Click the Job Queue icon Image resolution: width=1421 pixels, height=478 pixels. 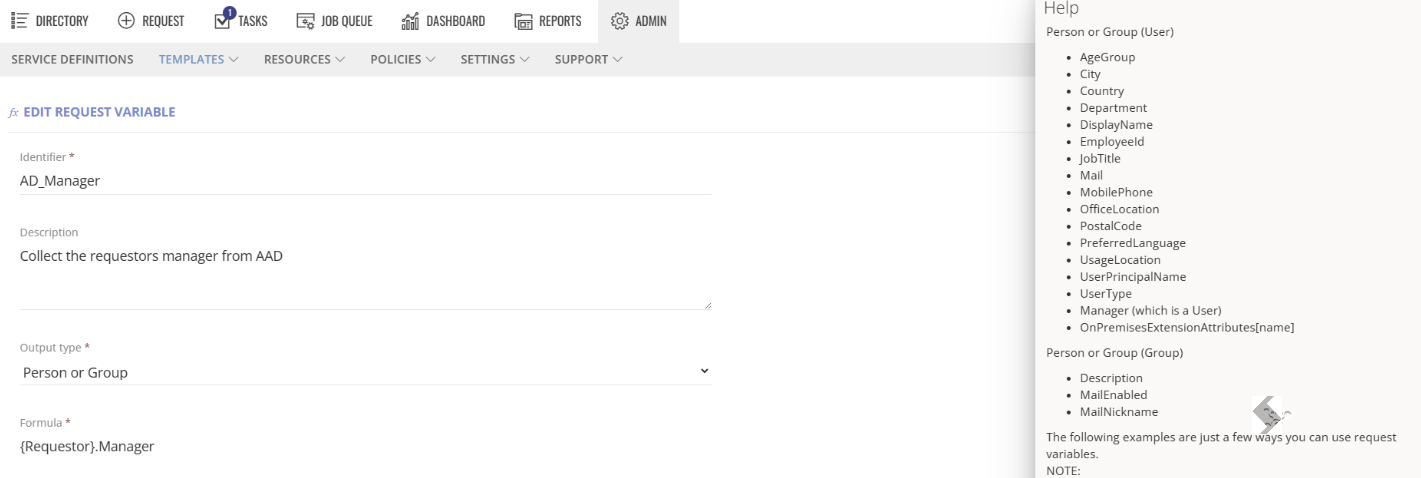click(305, 20)
